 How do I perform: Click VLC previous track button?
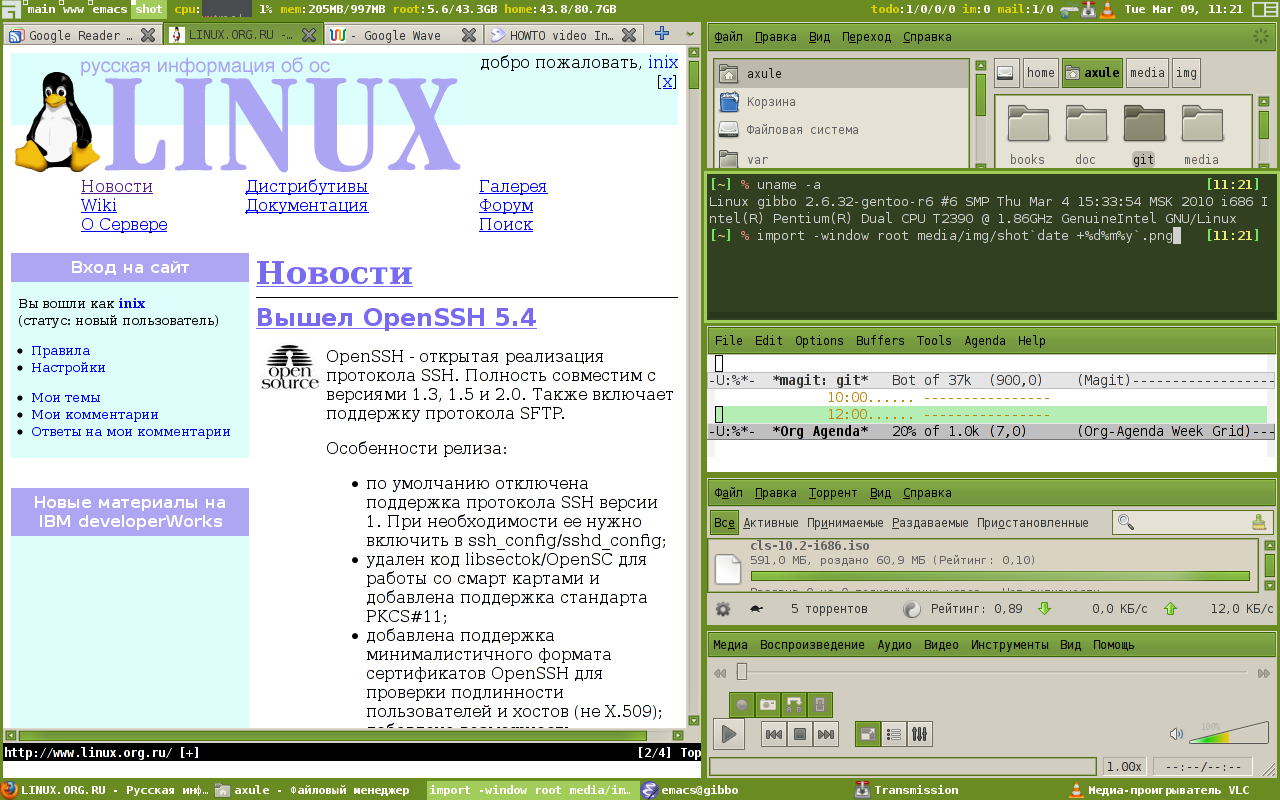click(x=774, y=735)
